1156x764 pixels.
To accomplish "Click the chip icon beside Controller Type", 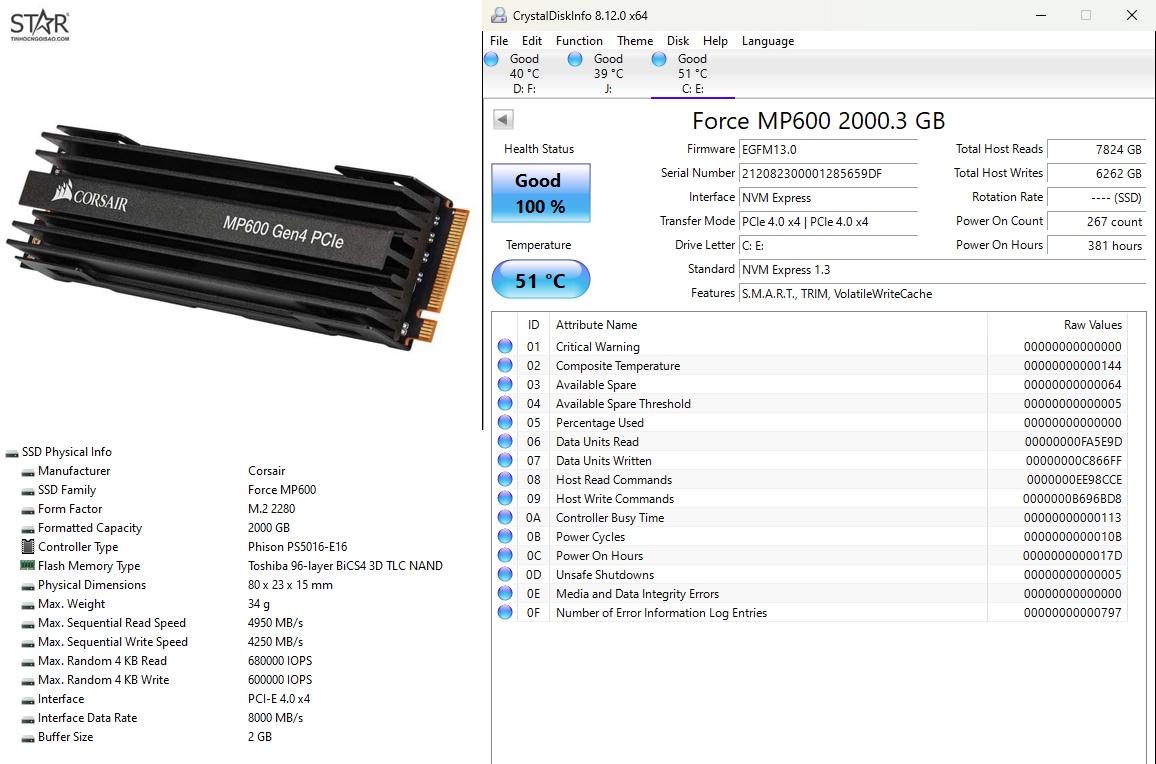I will (28, 546).
